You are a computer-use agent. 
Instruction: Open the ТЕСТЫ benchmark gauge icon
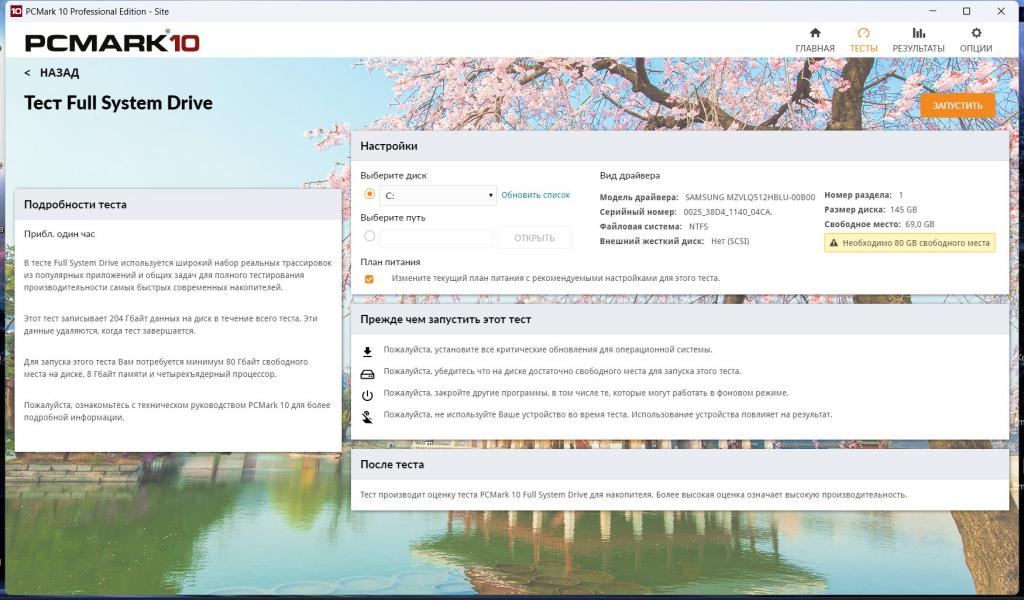tap(863, 34)
